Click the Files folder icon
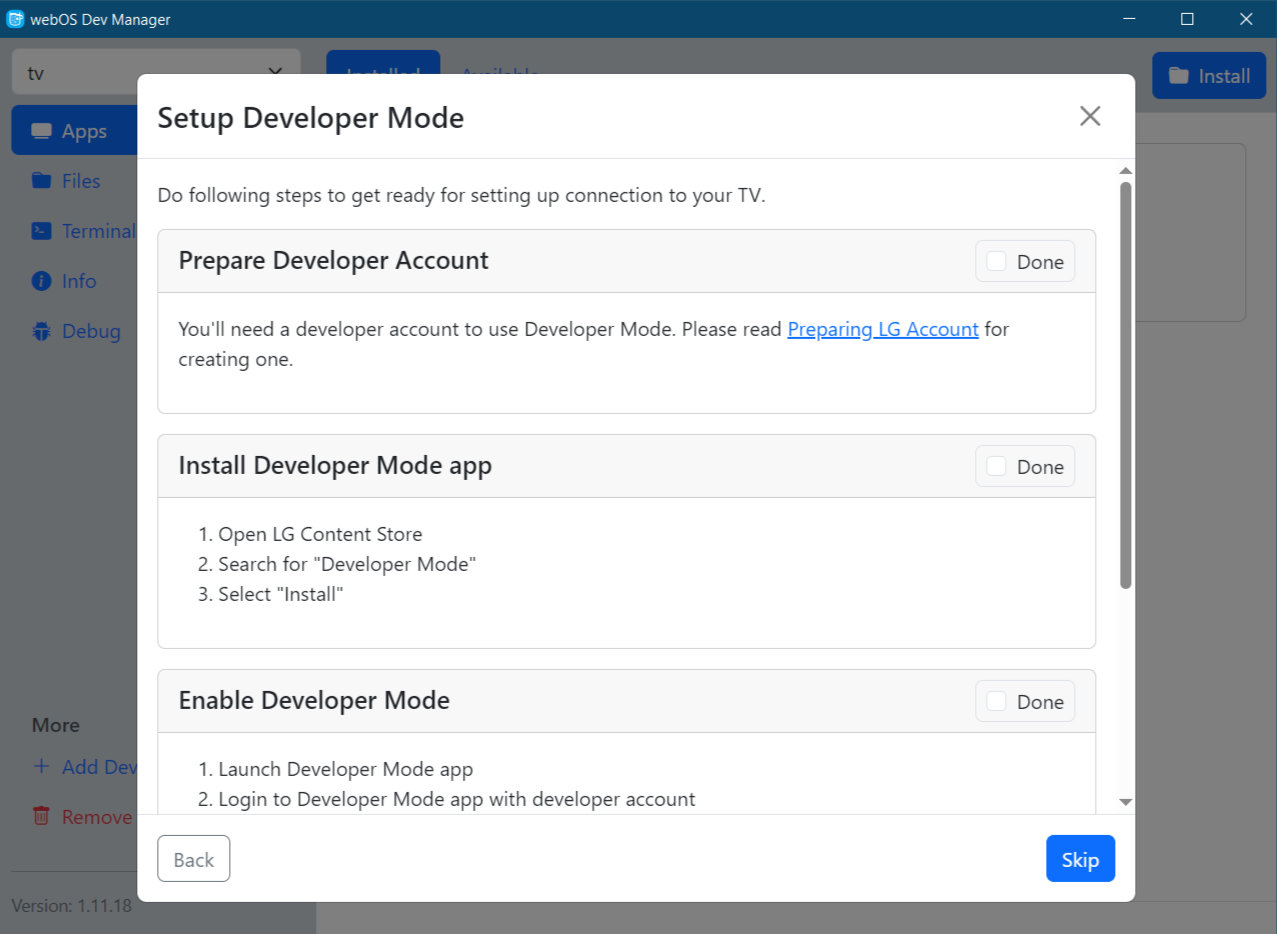Screen dimensions: 1277x934 (x=41, y=181)
